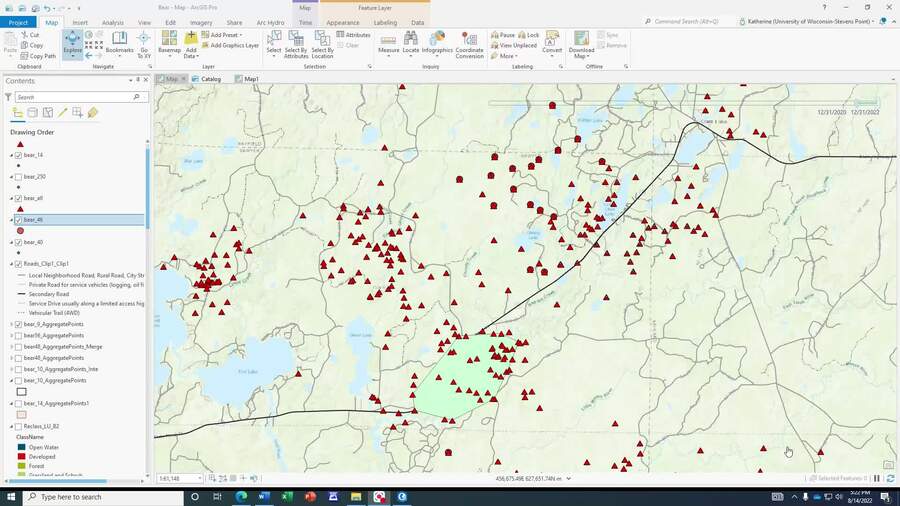Screen dimensions: 900x506
Task: Activate the Measure tool
Action: pos(388,42)
